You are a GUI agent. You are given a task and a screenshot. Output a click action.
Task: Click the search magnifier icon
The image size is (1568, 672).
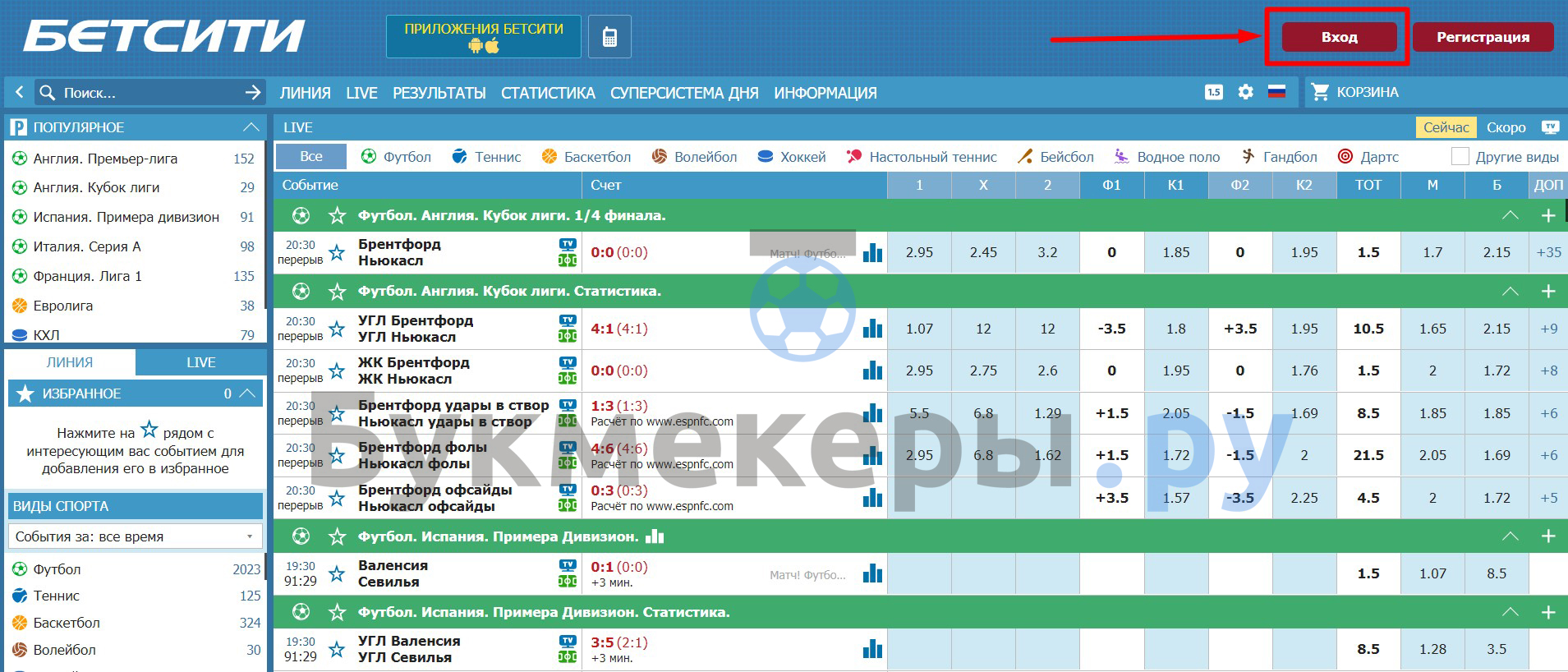tap(48, 93)
